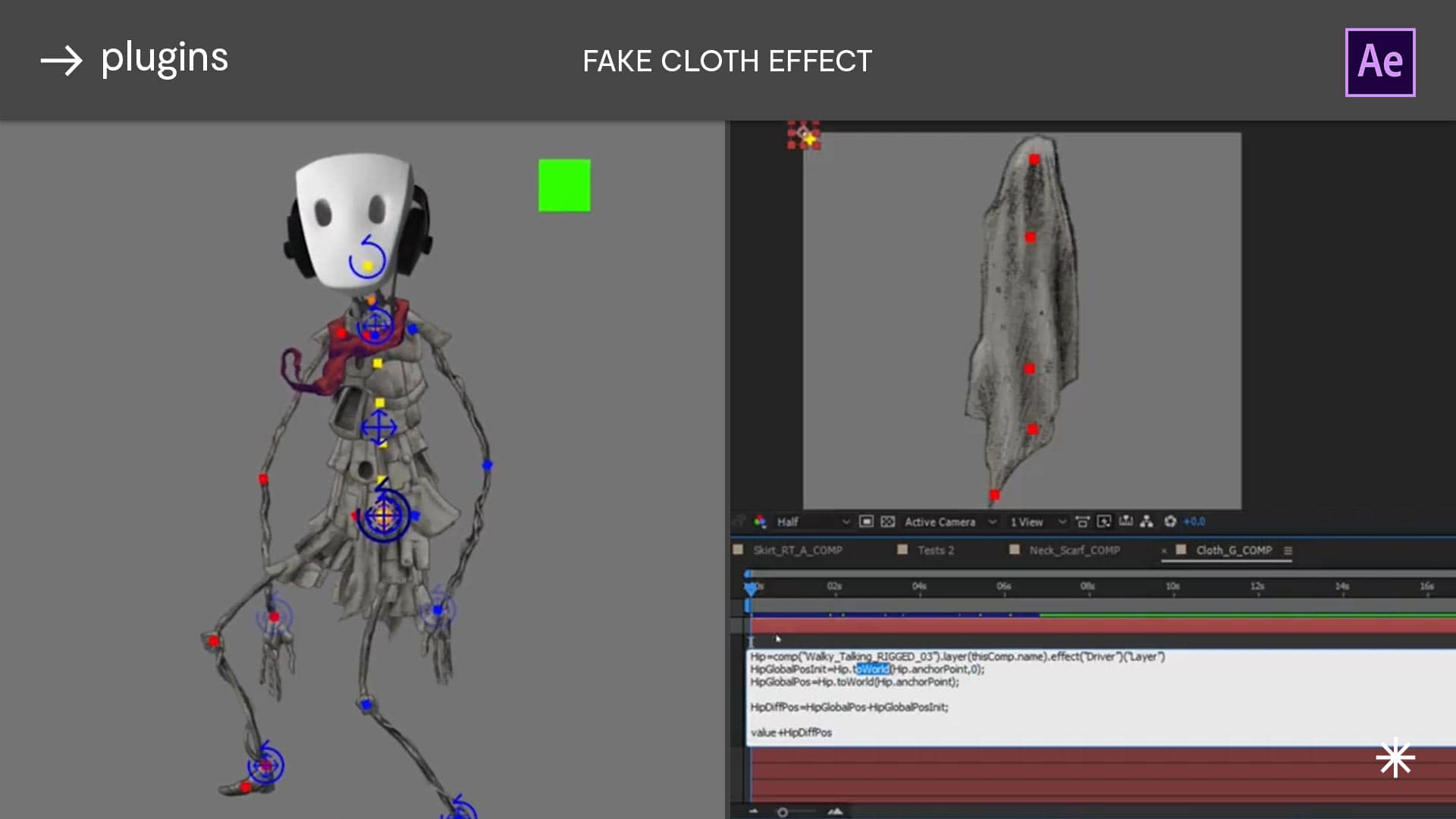Open the exposure adjustment control

tap(1169, 522)
